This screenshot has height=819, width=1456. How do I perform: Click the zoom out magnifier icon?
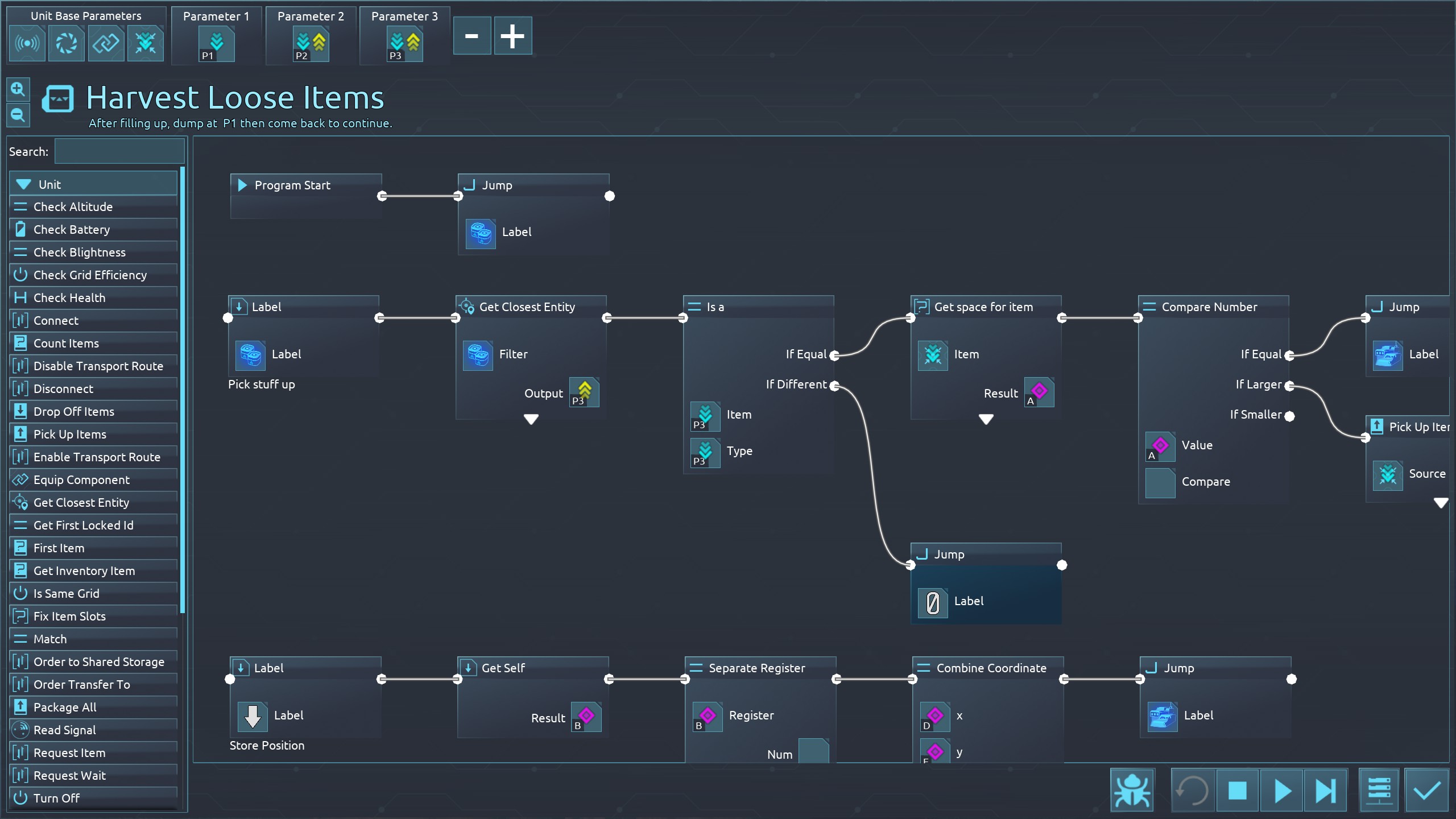pyautogui.click(x=18, y=115)
